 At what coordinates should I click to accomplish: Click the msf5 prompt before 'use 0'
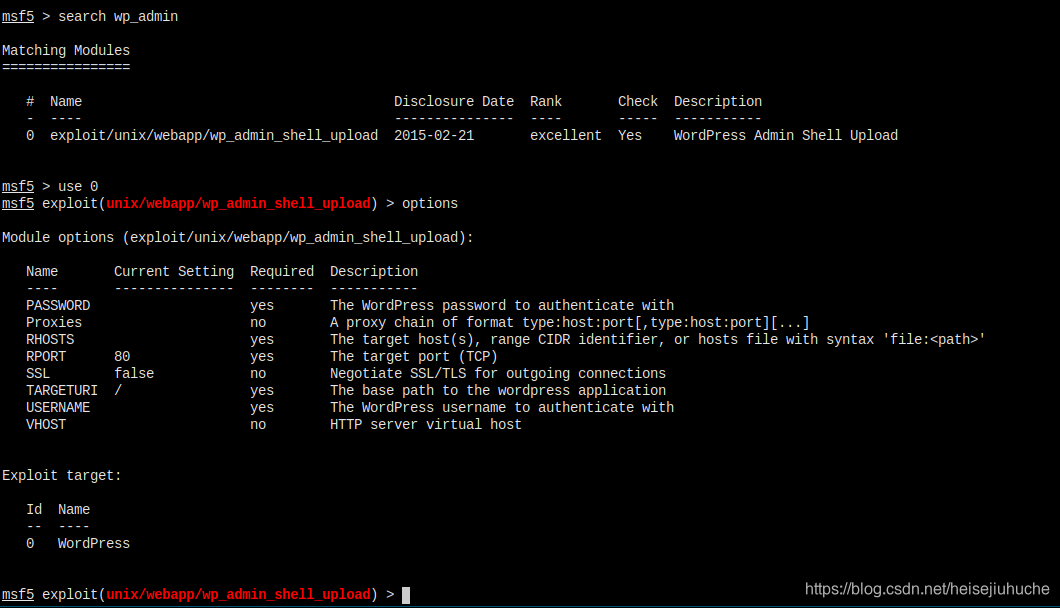pos(18,187)
